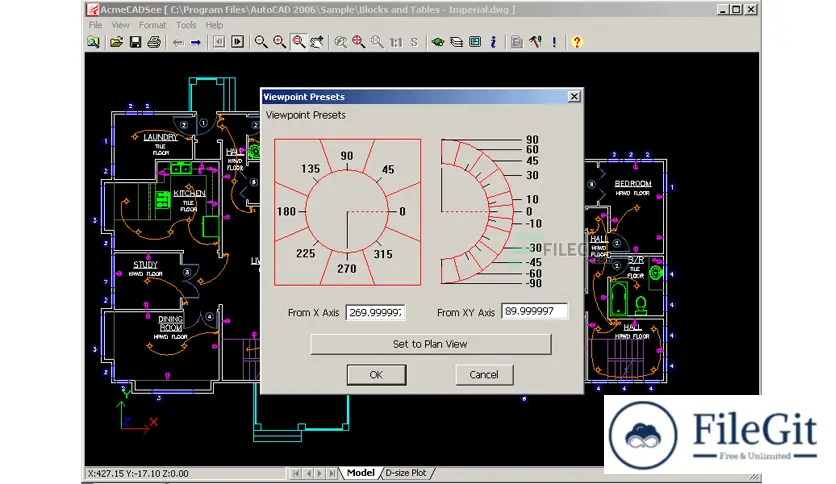
Task: Click the grayed copy icon
Action: (x=516, y=42)
